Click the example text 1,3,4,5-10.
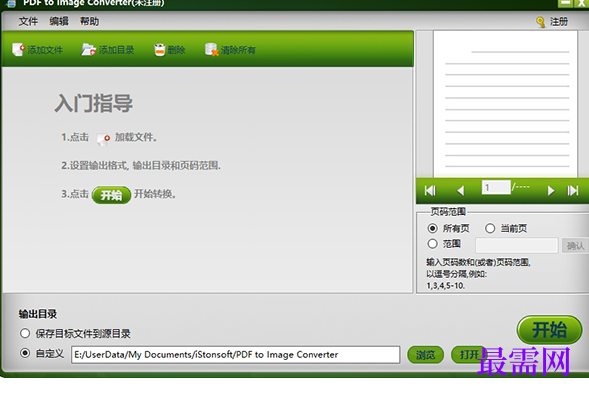This screenshot has width=589, height=393. pyautogui.click(x=446, y=286)
